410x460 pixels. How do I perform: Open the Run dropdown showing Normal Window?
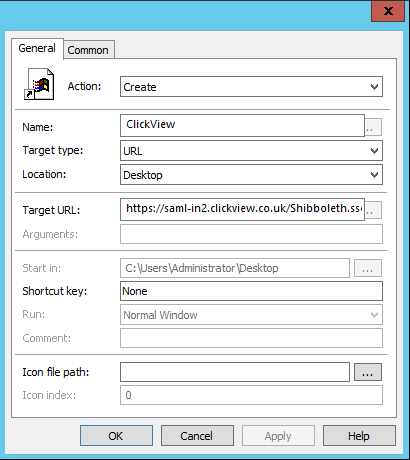pyautogui.click(x=251, y=315)
